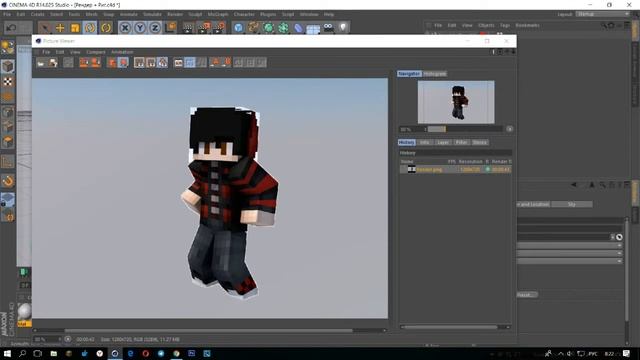Activate the Move tool
The width and height of the screenshot is (640, 360).
coord(60,28)
